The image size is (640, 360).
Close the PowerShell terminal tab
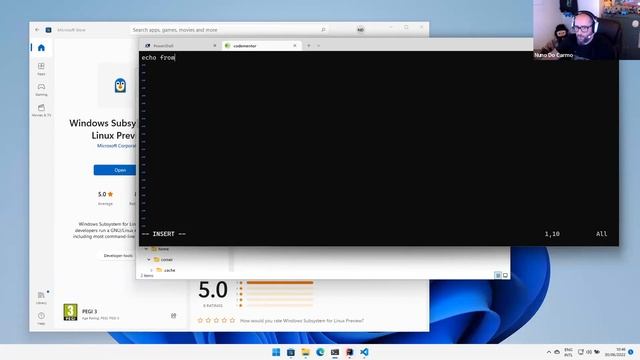coord(215,46)
